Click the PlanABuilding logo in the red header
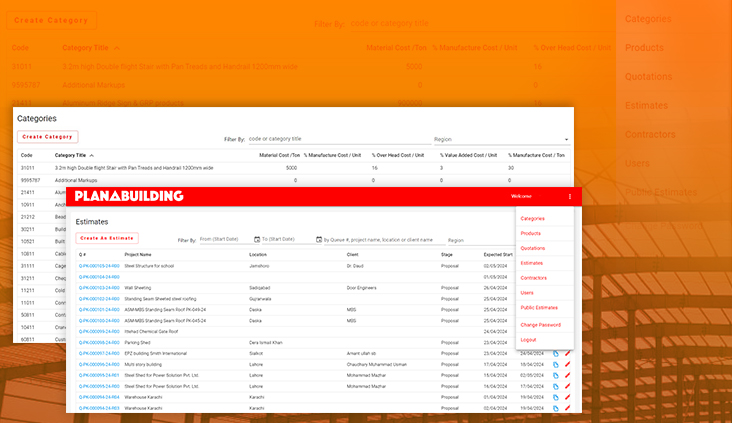Viewport: 732px width, 423px height. [129, 196]
